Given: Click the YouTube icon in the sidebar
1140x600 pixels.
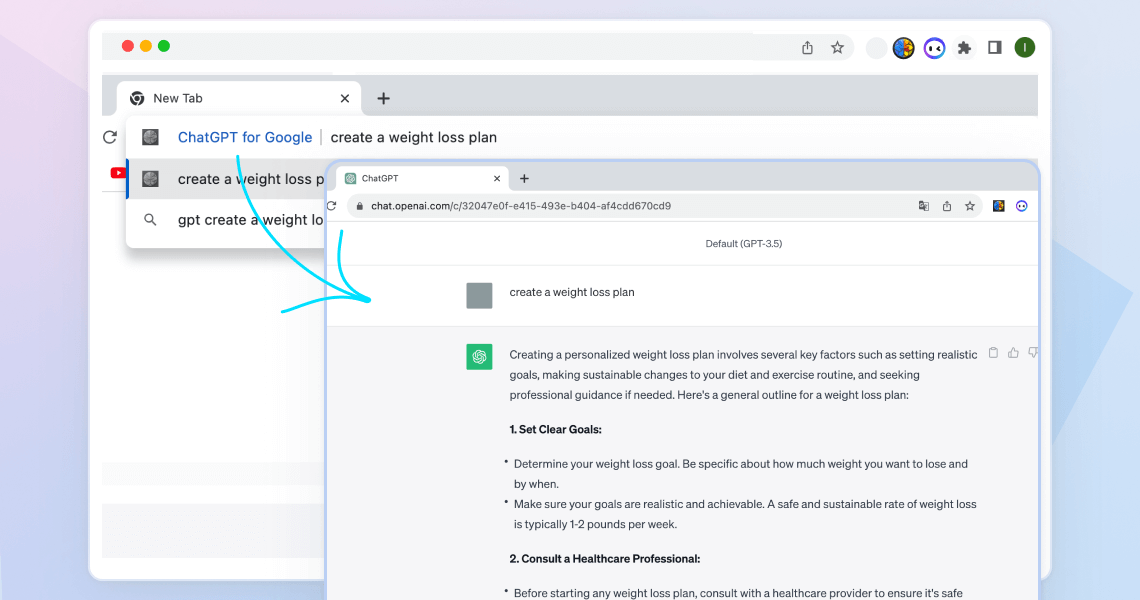Looking at the screenshot, I should point(118,171).
